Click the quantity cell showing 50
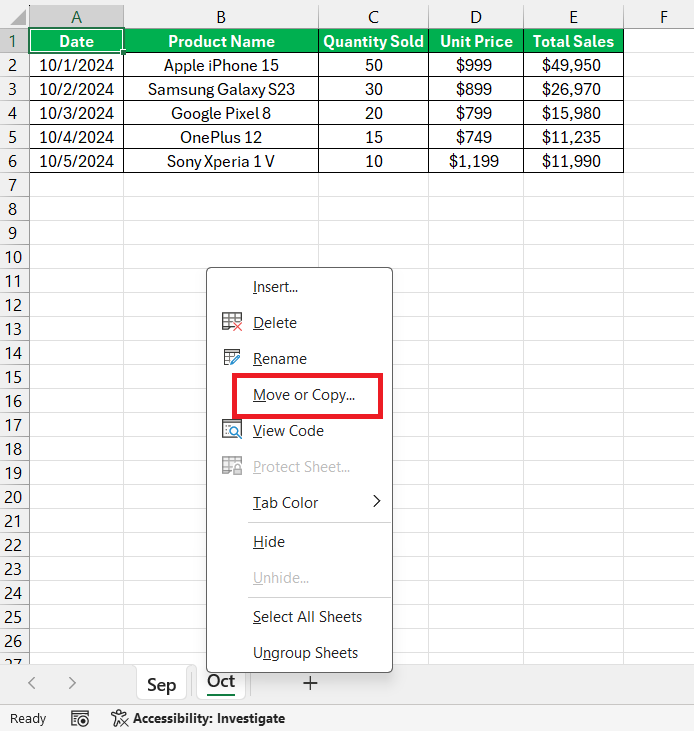 (373, 65)
